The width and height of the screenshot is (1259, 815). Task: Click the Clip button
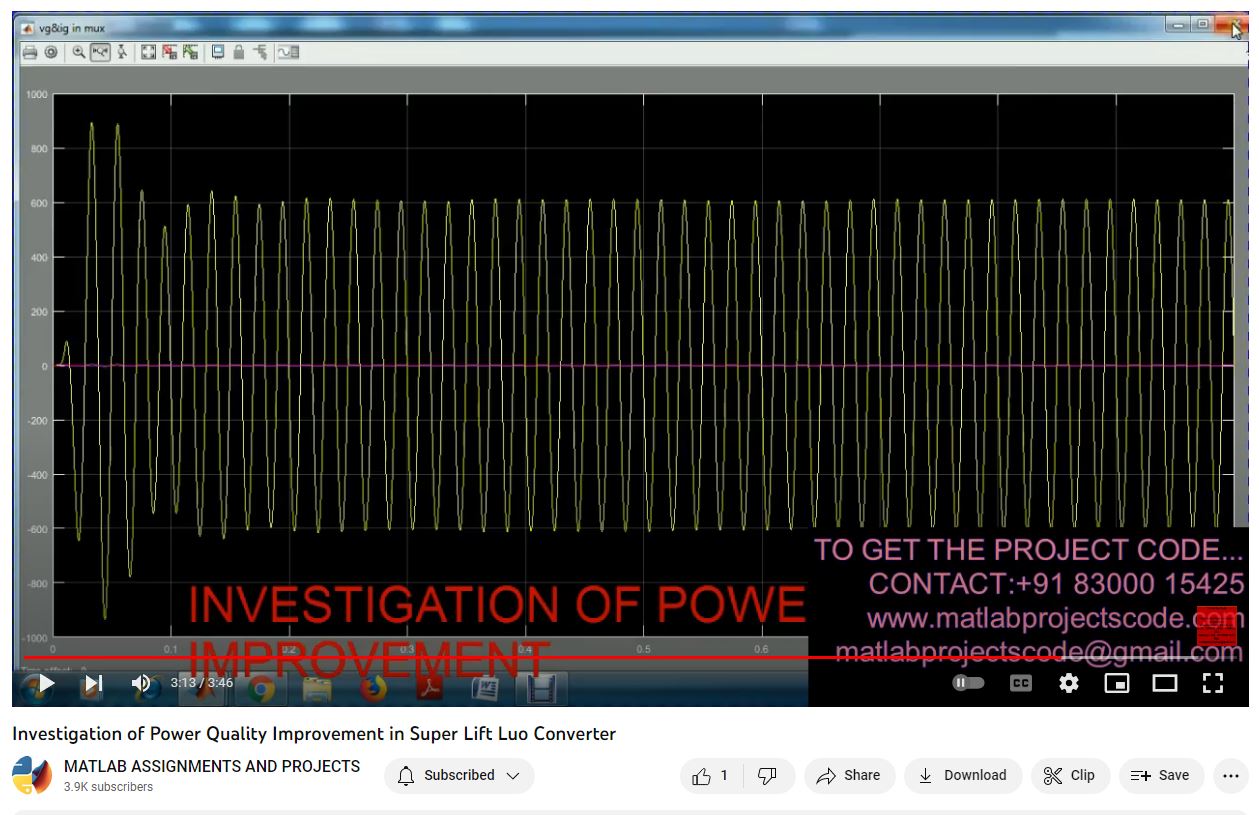pos(1070,776)
